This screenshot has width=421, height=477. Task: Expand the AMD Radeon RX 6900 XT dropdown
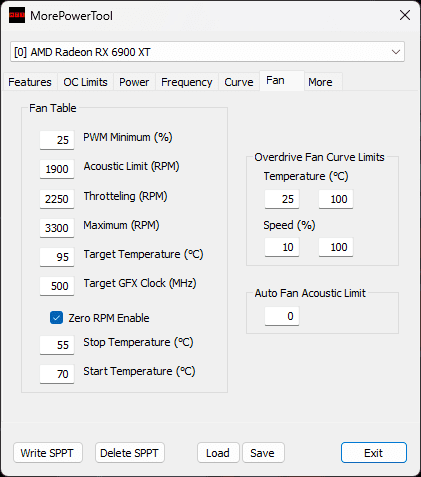pyautogui.click(x=207, y=52)
